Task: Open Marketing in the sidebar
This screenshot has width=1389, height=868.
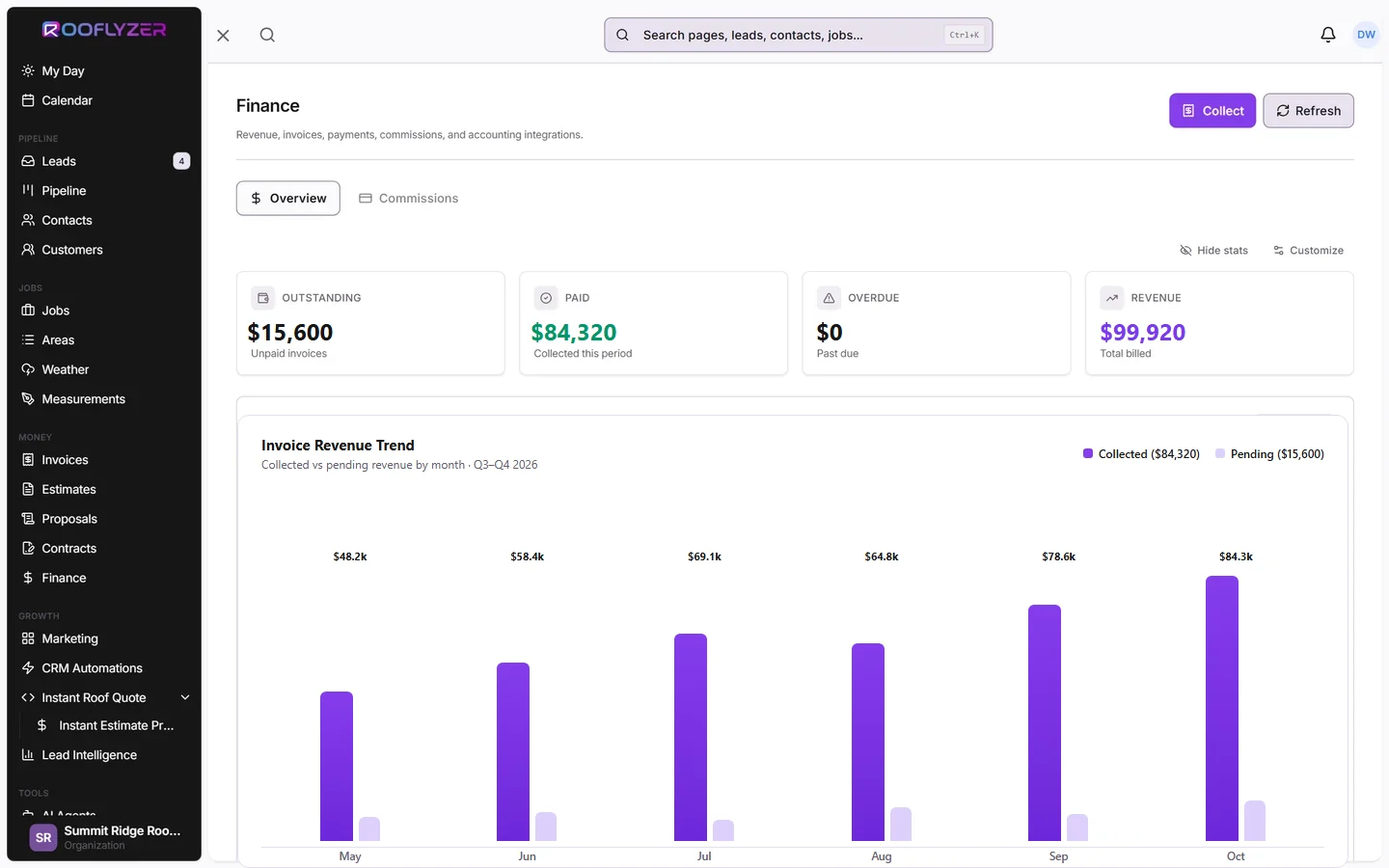Action: coord(104,638)
